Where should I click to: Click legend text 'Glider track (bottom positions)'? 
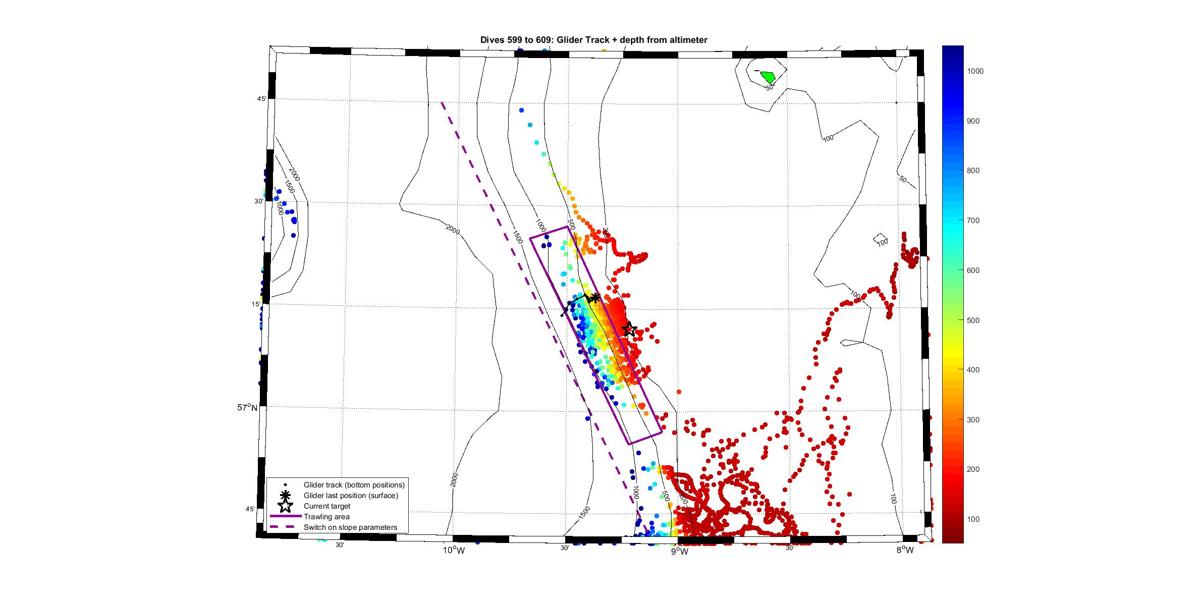(x=354, y=484)
